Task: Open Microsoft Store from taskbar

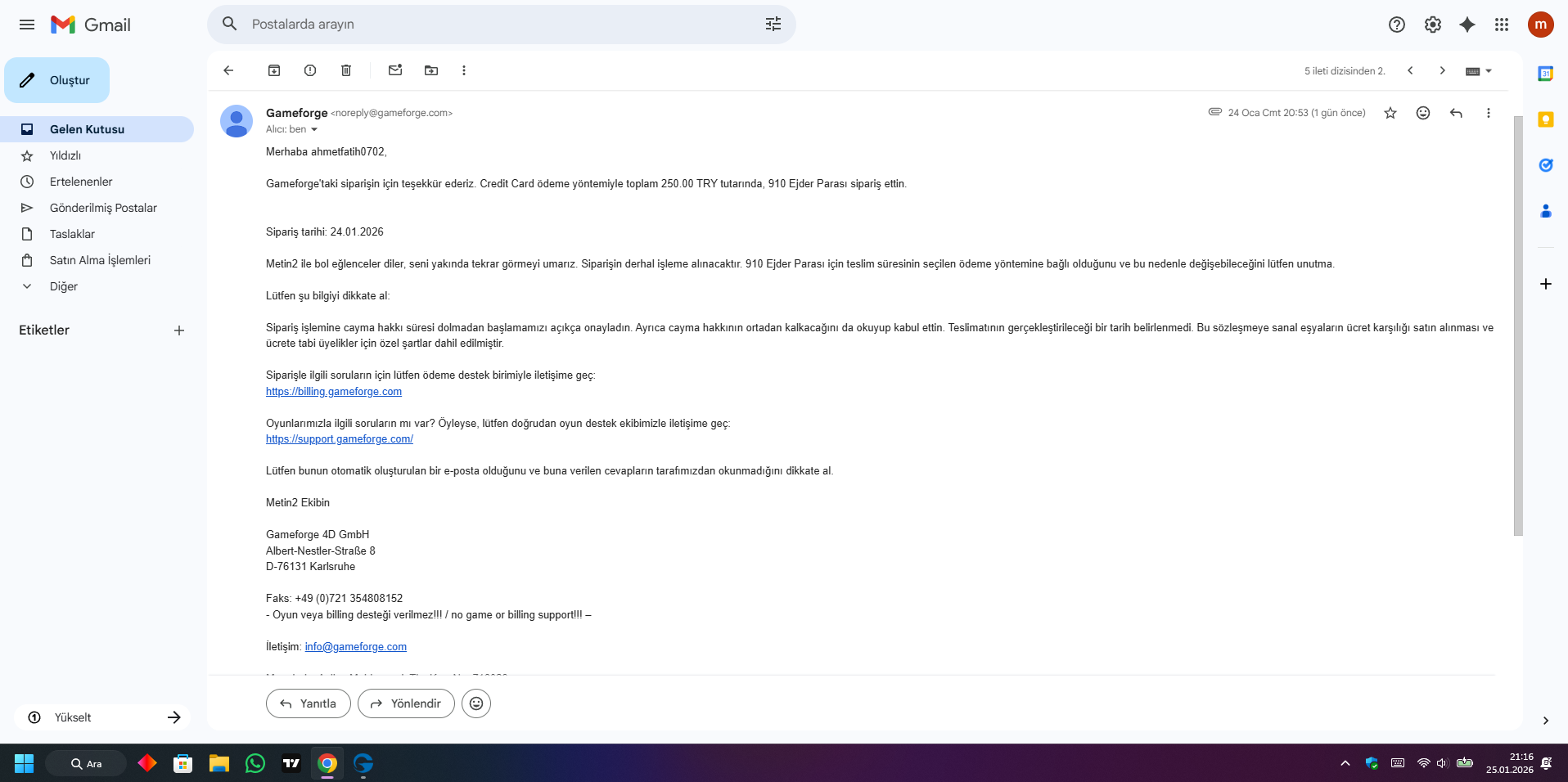Action: click(x=183, y=763)
